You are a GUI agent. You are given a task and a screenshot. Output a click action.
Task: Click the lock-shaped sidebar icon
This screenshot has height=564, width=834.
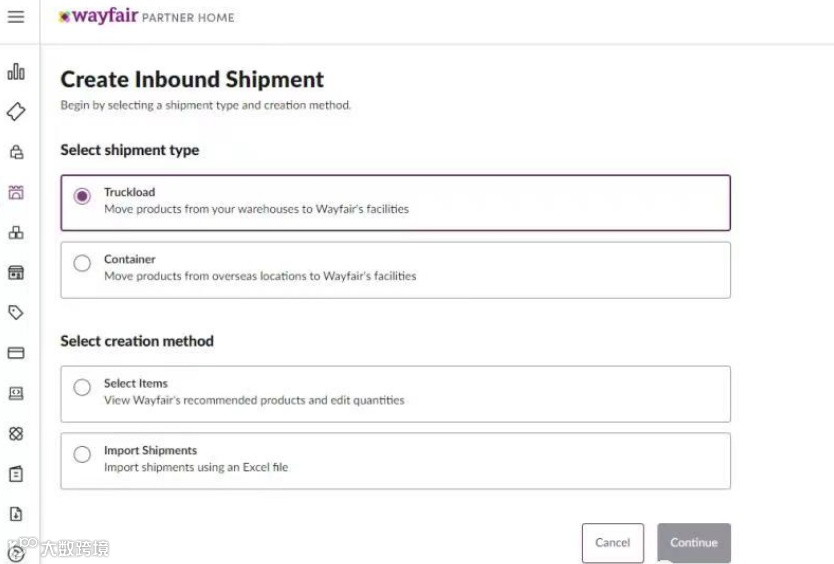16,152
